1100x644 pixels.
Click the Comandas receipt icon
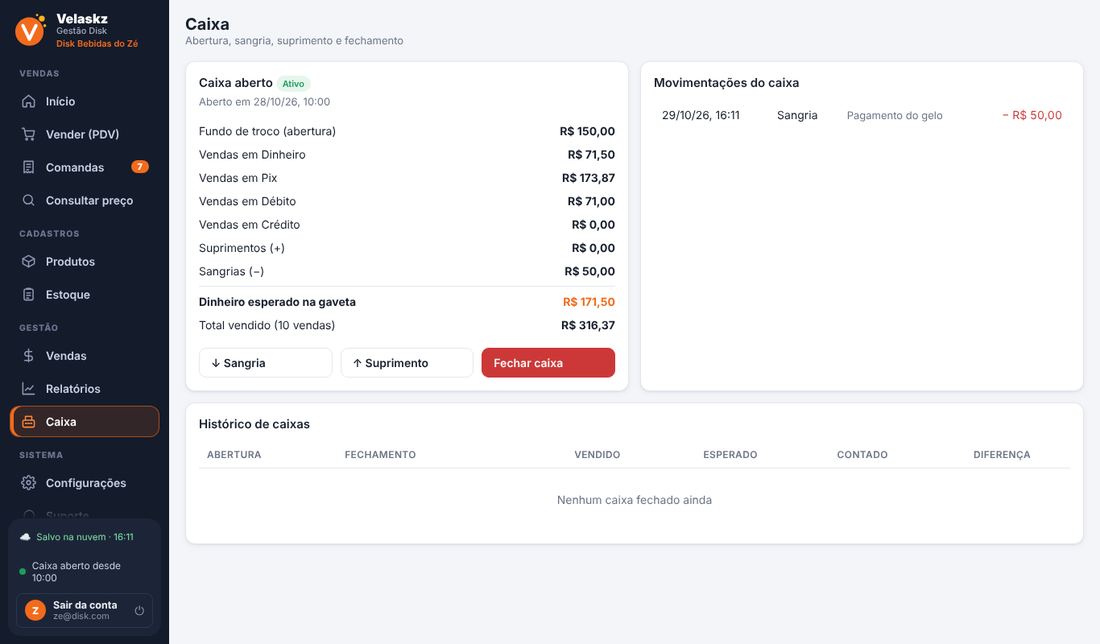28,167
